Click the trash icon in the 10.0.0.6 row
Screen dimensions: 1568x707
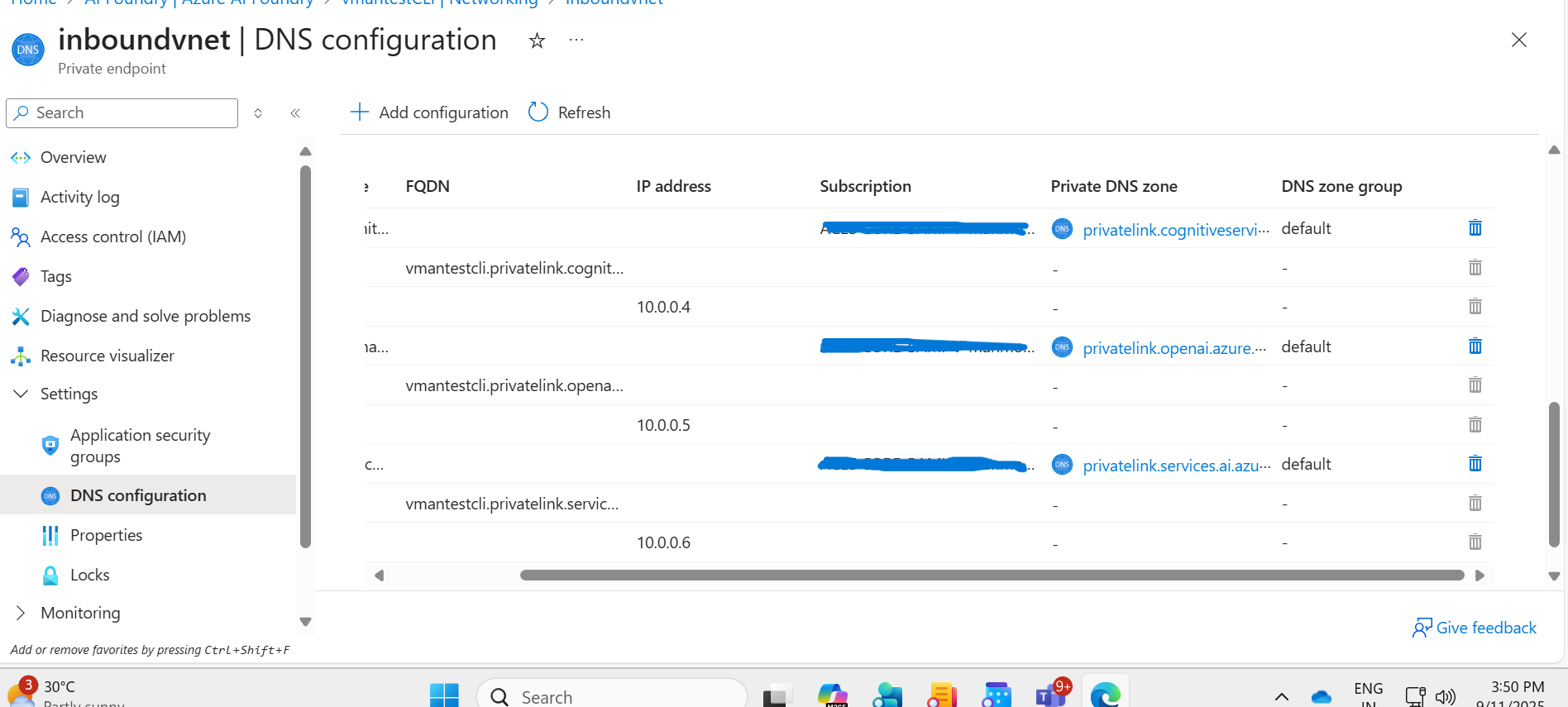[x=1475, y=542]
